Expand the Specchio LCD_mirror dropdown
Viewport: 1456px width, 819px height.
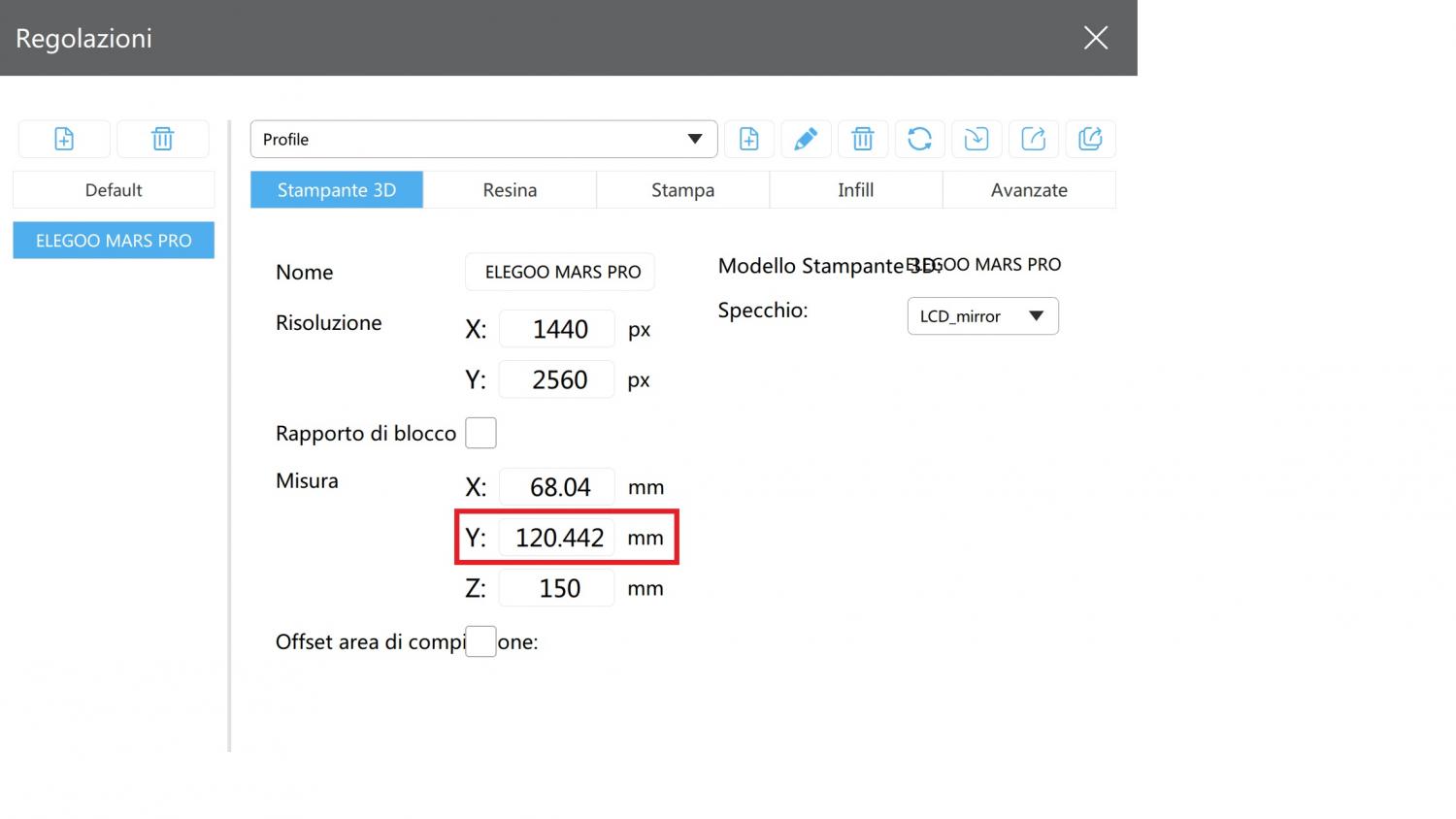(982, 316)
